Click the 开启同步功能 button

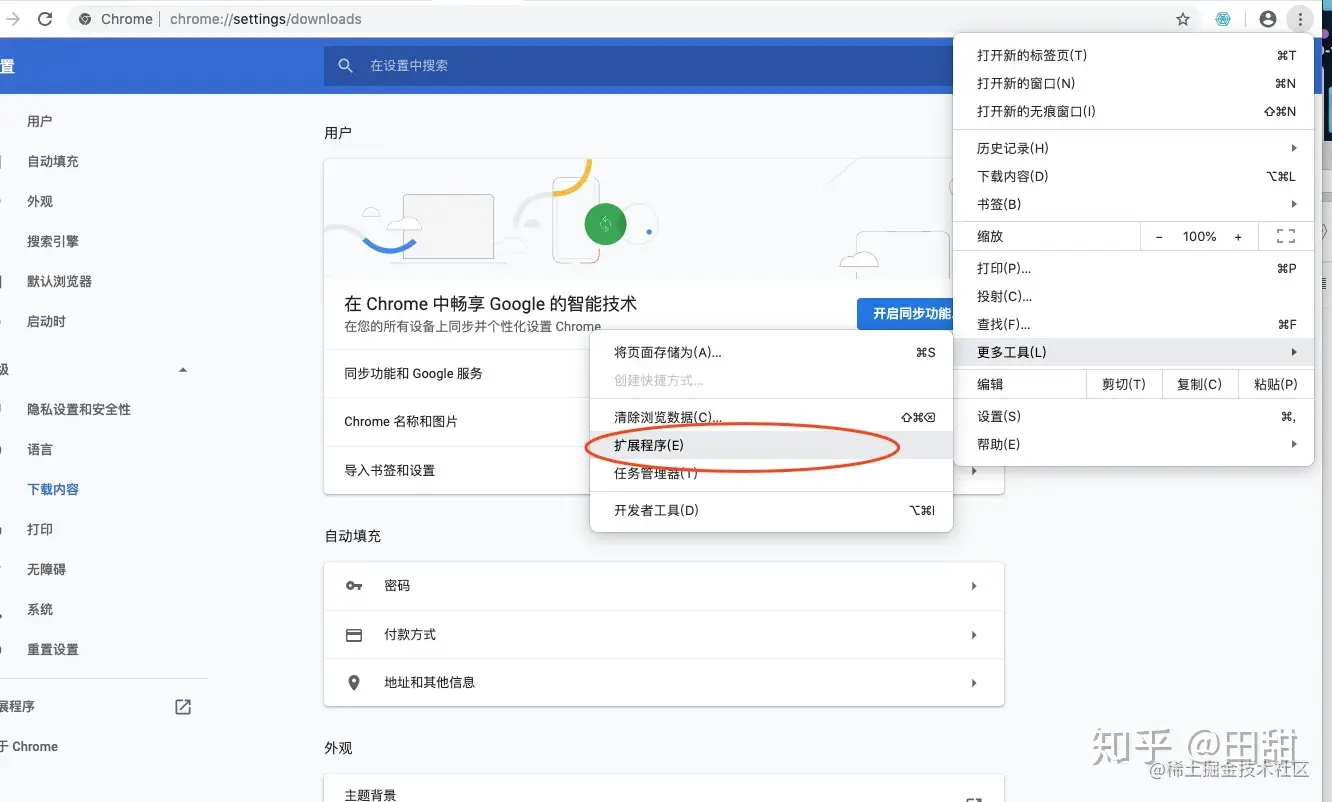click(x=906, y=314)
